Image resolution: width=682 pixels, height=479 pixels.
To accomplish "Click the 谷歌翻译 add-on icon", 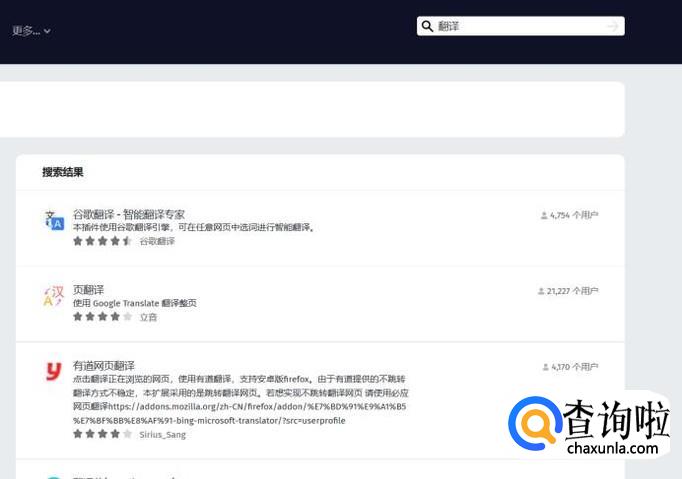I will pos(54,220).
